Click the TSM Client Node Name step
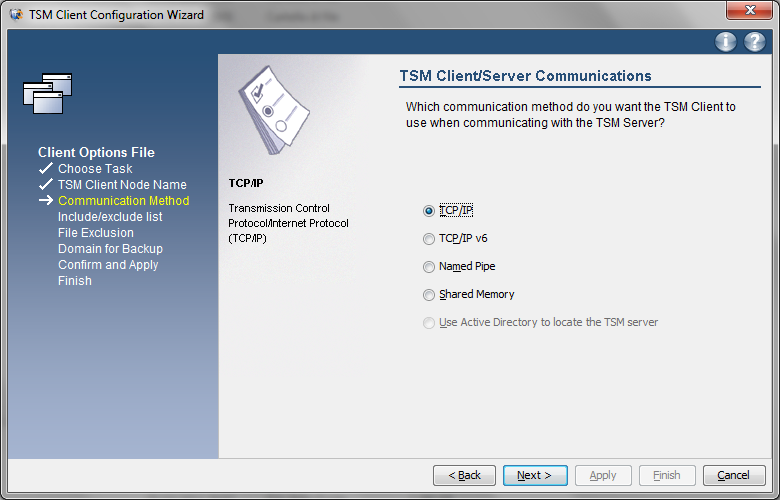The width and height of the screenshot is (780, 500). click(122, 185)
